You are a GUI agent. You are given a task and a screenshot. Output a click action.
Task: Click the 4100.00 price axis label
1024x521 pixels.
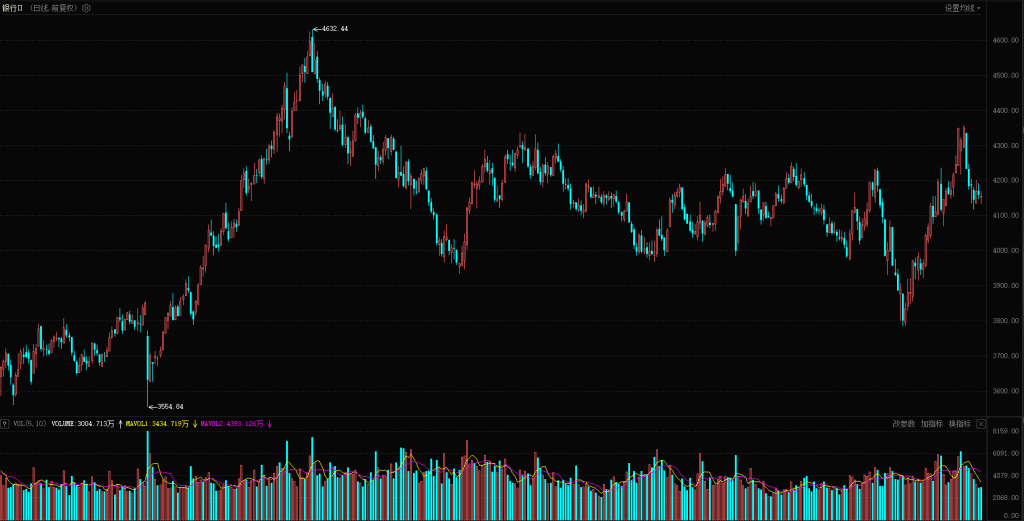(1006, 216)
